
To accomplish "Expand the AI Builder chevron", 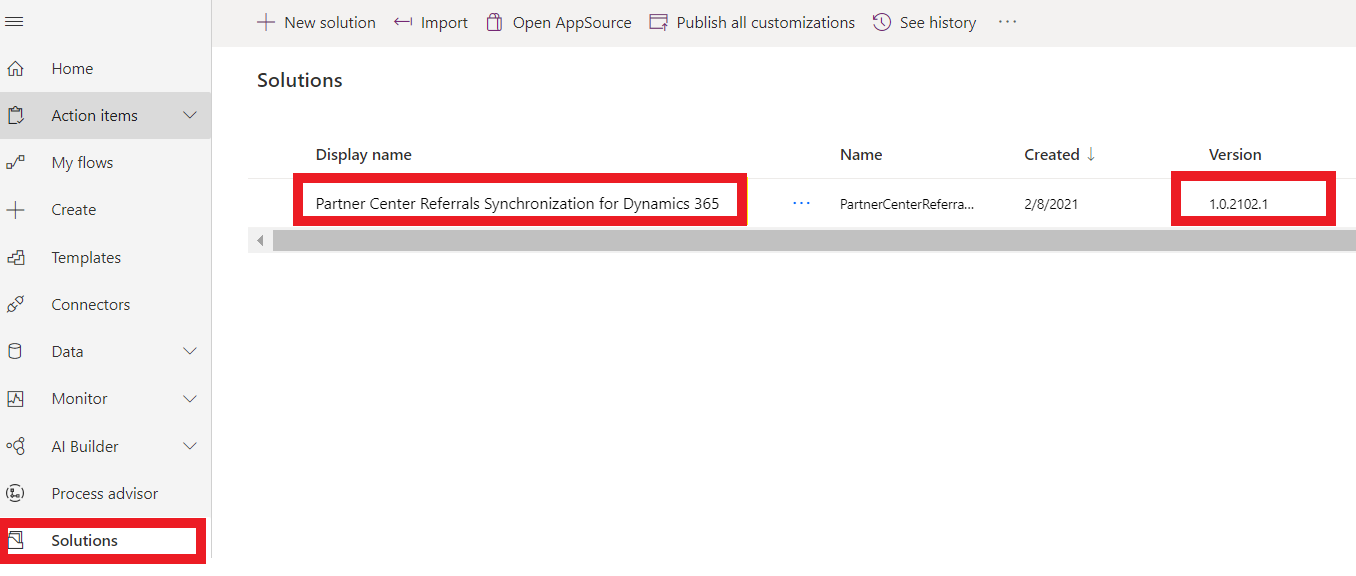I will tap(190, 447).
